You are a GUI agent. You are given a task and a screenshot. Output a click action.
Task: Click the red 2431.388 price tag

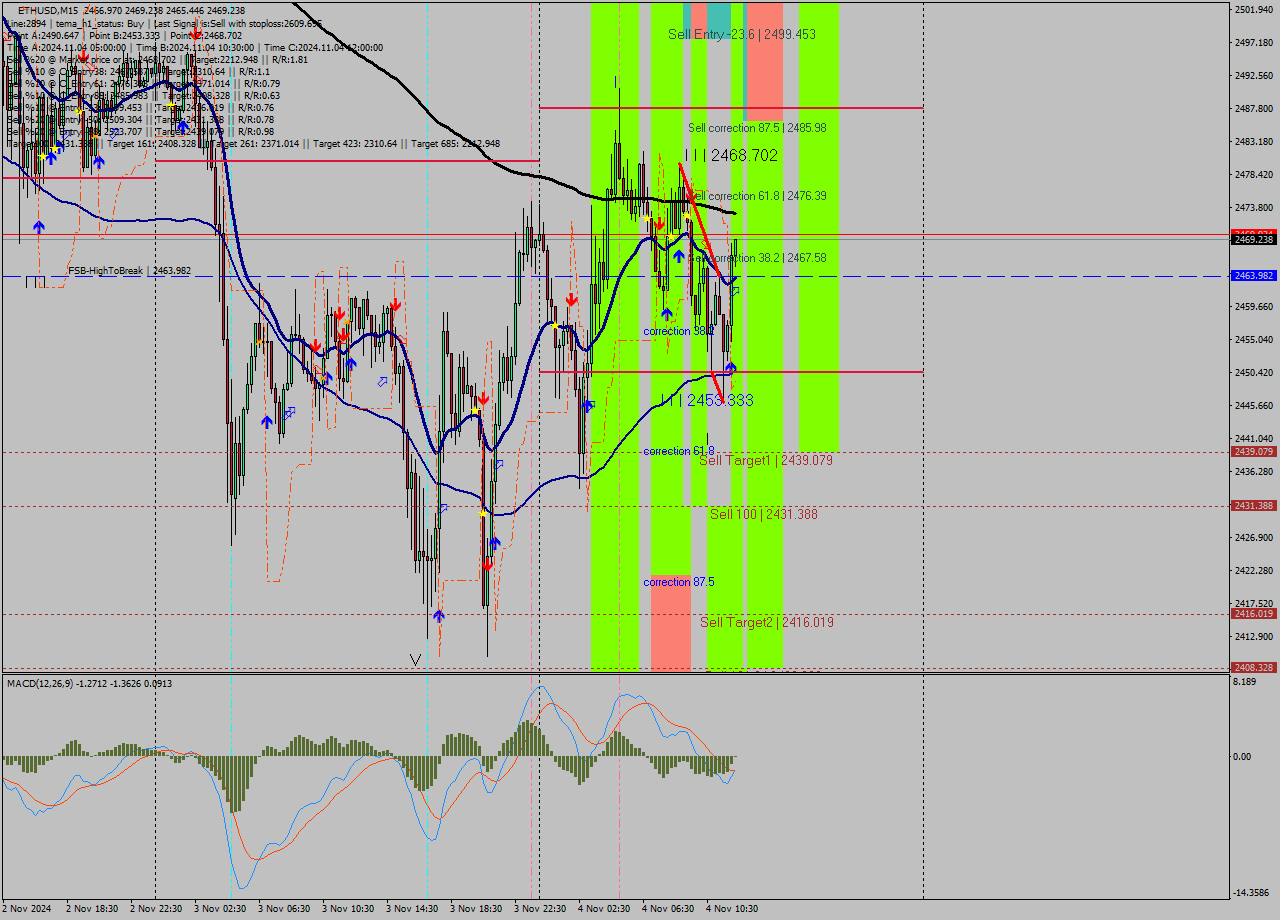(x=1254, y=506)
